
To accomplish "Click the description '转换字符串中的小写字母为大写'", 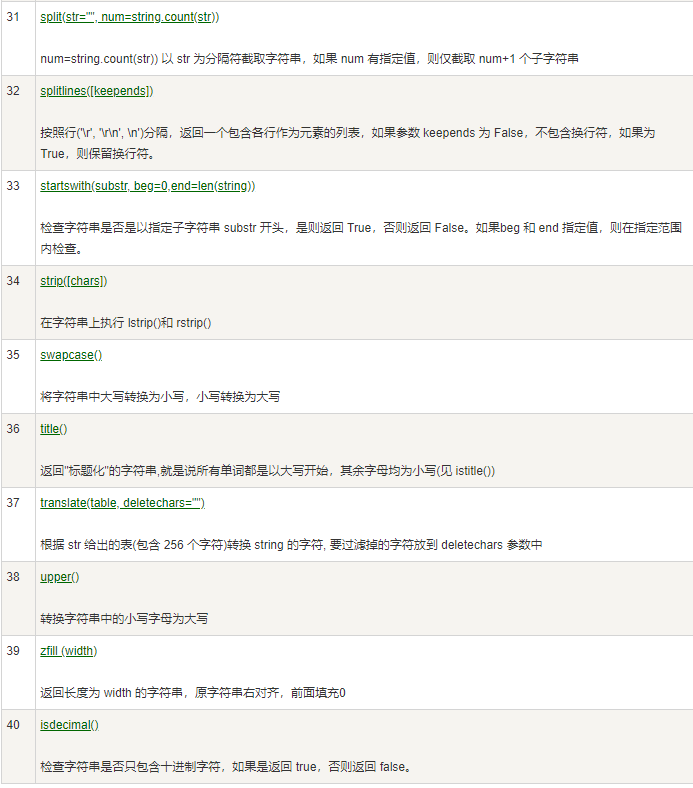I will coord(124,619).
